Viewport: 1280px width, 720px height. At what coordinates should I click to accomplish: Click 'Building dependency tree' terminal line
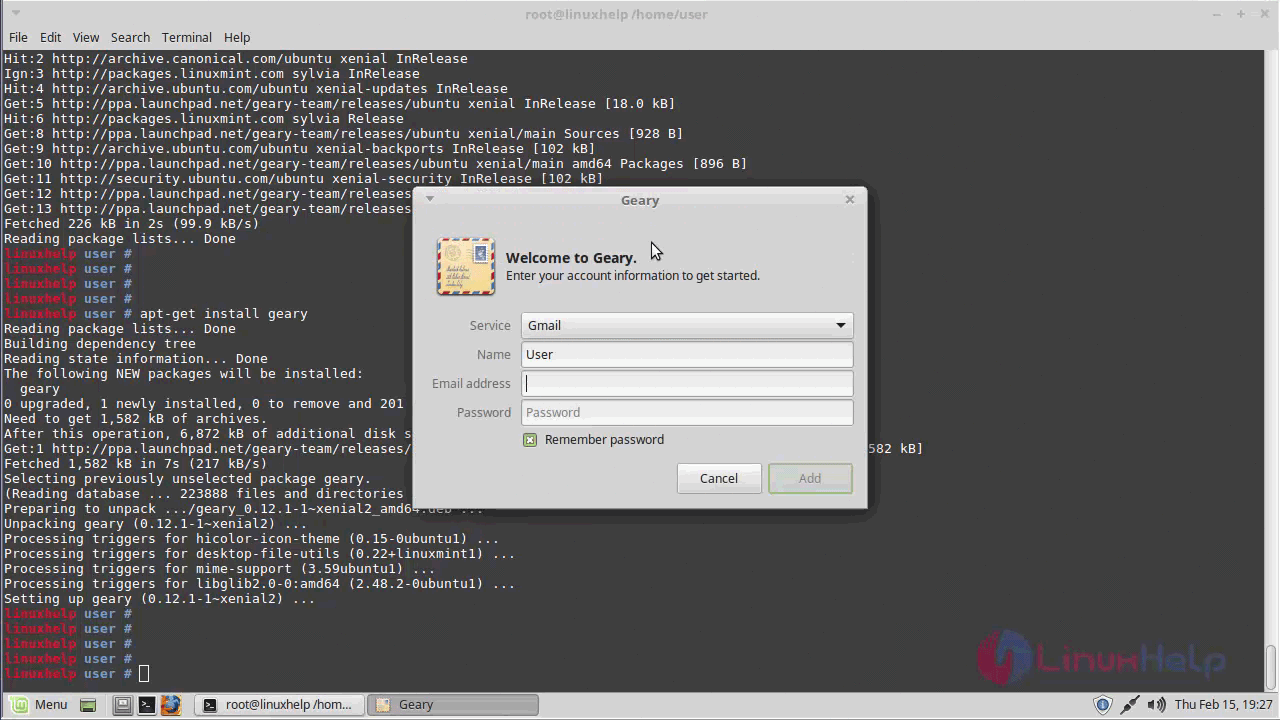(99, 344)
